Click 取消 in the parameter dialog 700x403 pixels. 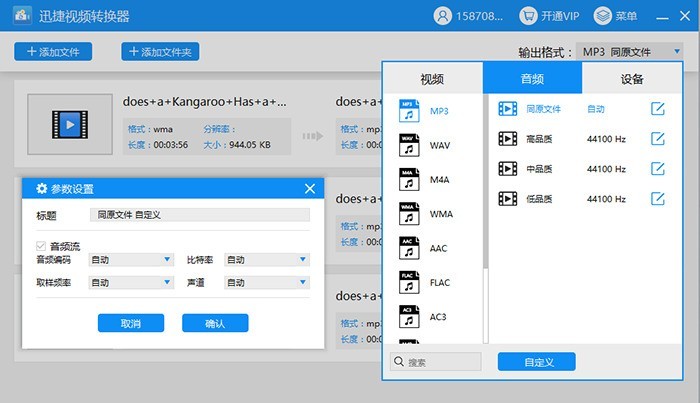pyautogui.click(x=131, y=323)
